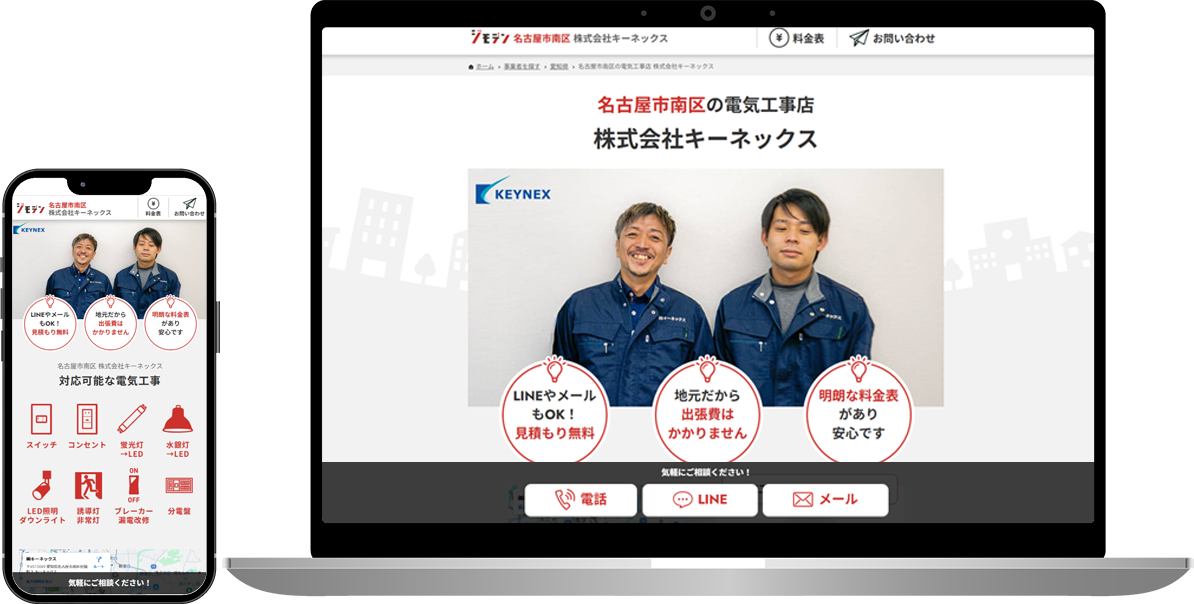Tap the 見積もり無料 badge on phone
The height and width of the screenshot is (604, 1194).
50,323
